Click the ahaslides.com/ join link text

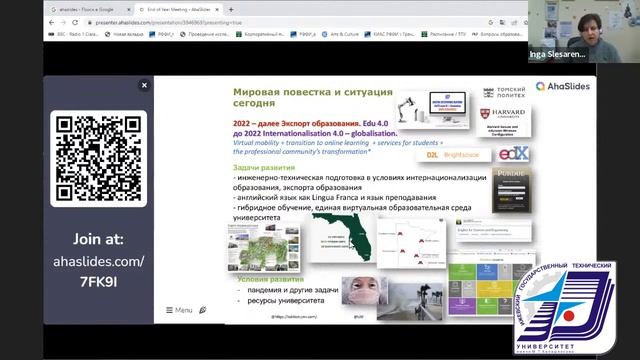click(x=98, y=261)
